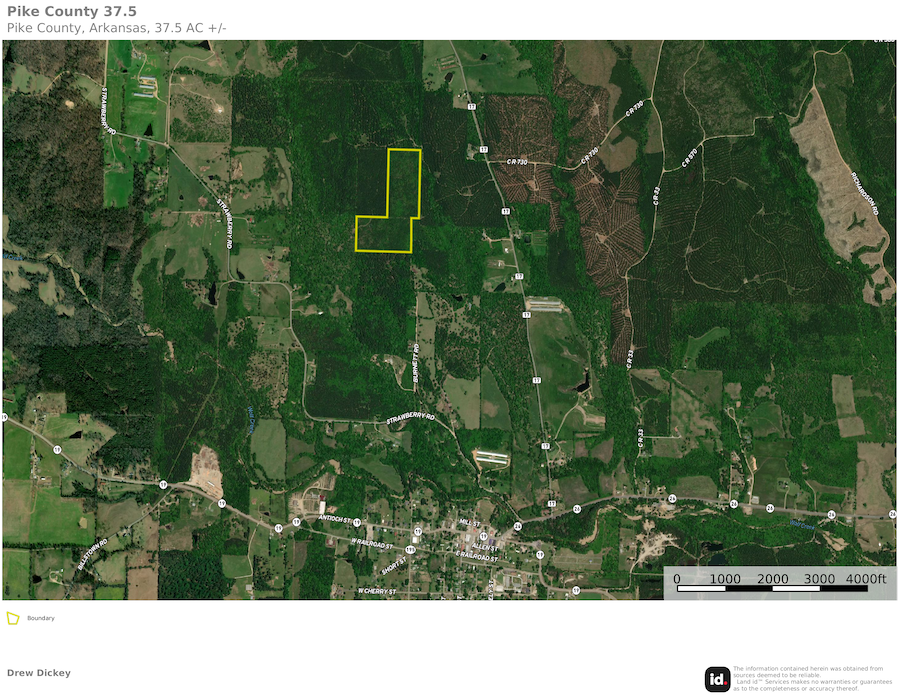Click the W Cherry St street label
The image size is (900, 696).
click(377, 591)
